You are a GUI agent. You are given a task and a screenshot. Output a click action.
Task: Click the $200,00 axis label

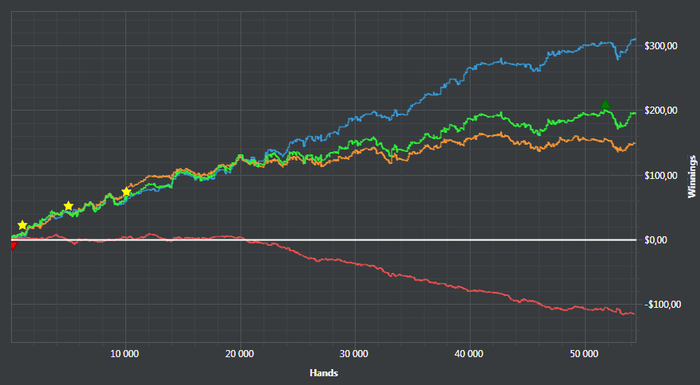pyautogui.click(x=661, y=110)
